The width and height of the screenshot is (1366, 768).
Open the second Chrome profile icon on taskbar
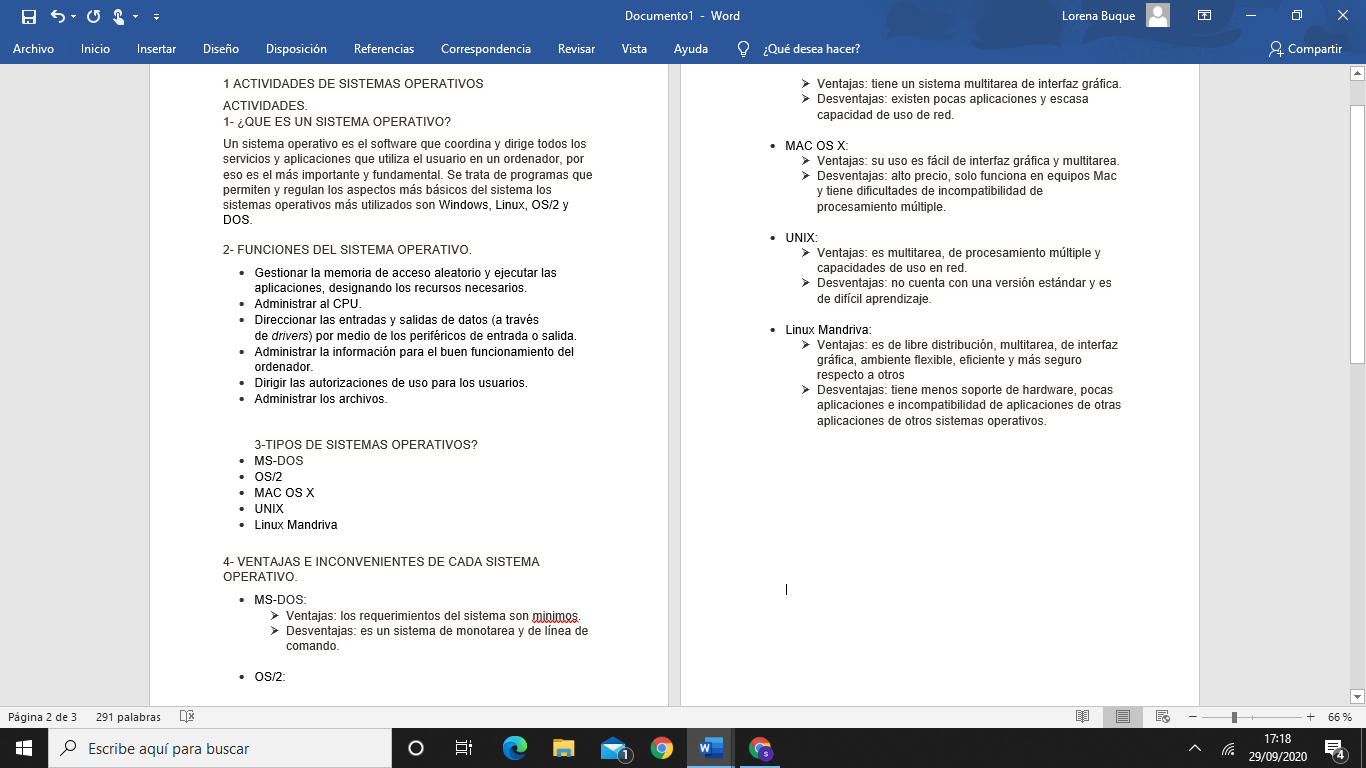pos(760,748)
